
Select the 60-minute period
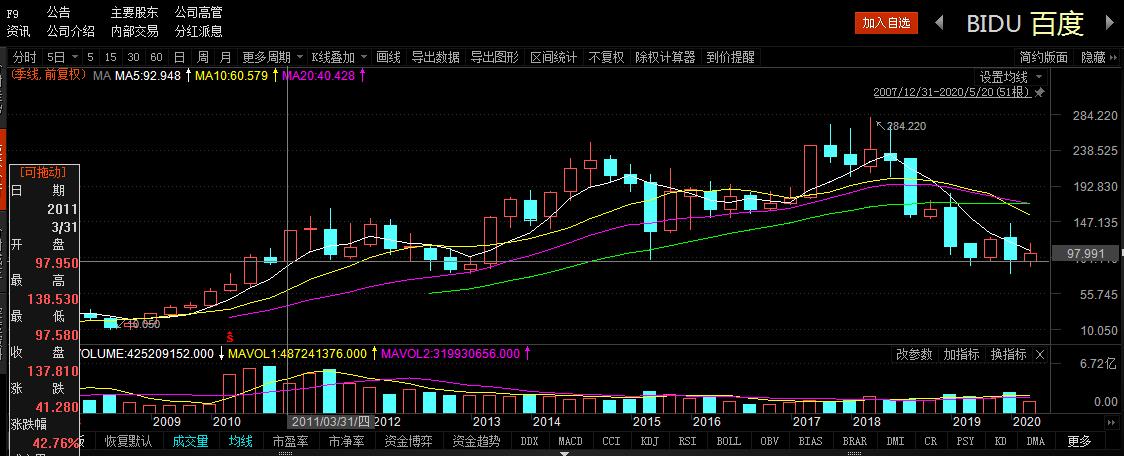[156, 57]
